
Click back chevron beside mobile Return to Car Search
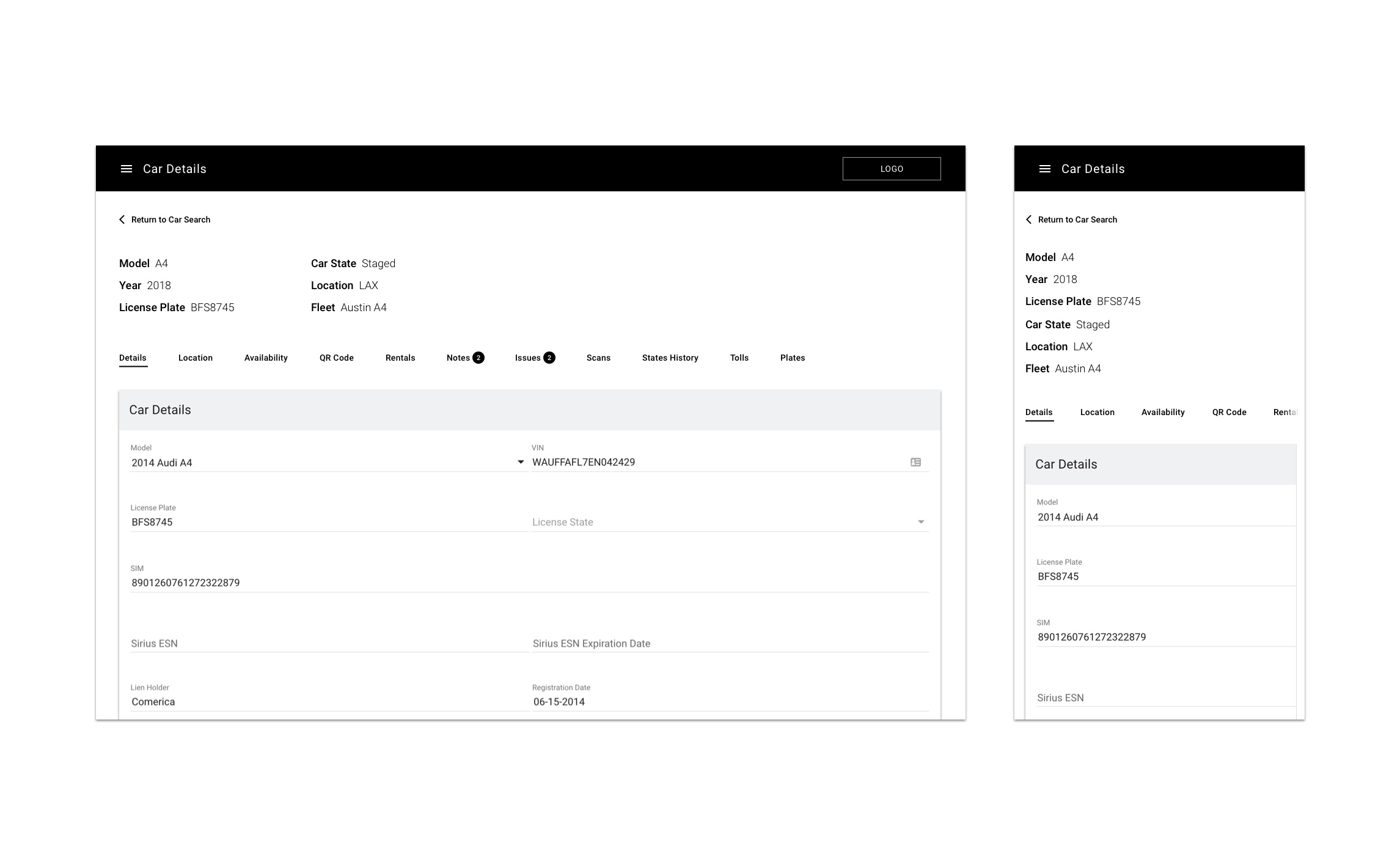(x=1028, y=219)
